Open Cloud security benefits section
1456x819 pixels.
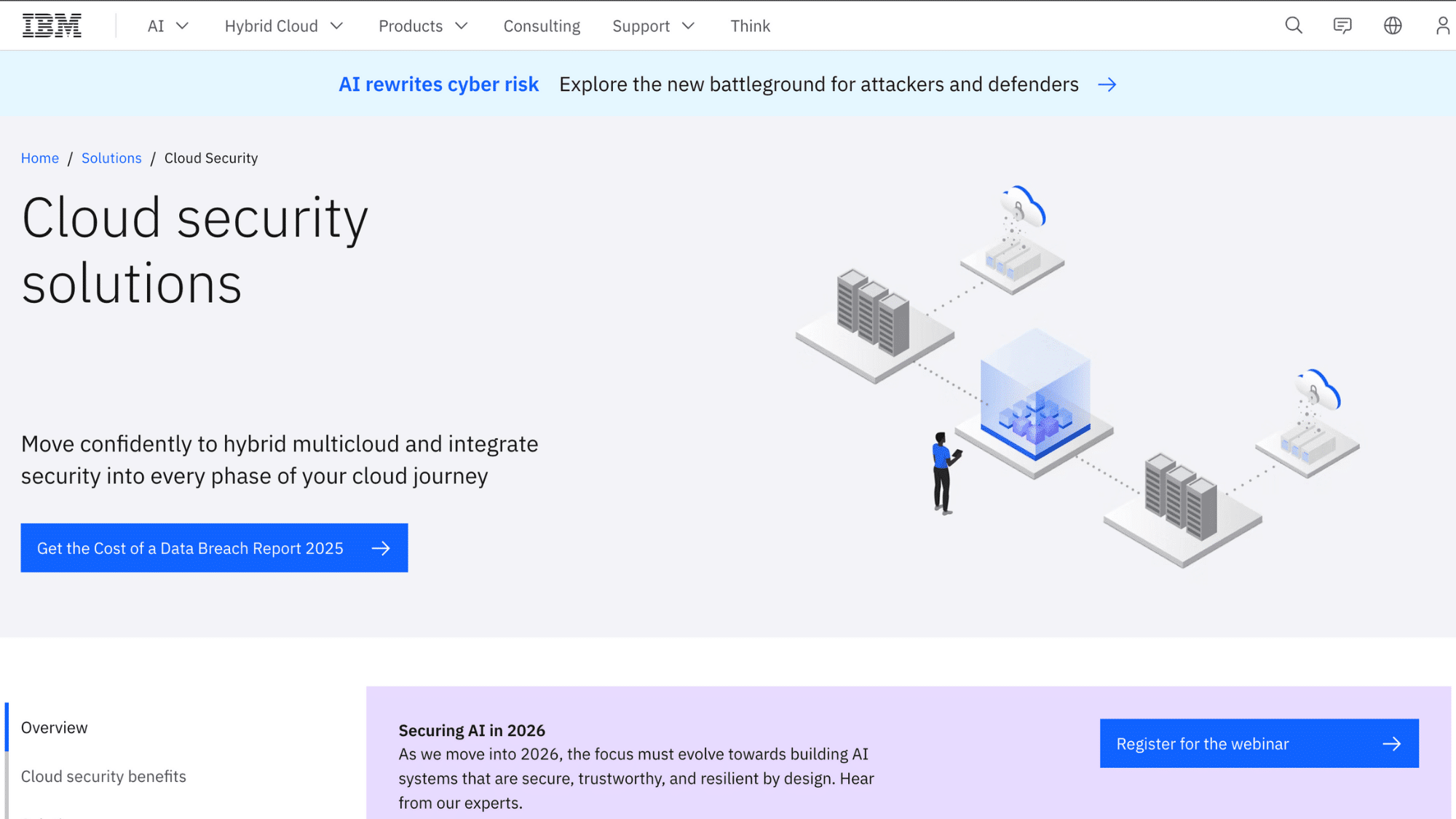(103, 776)
